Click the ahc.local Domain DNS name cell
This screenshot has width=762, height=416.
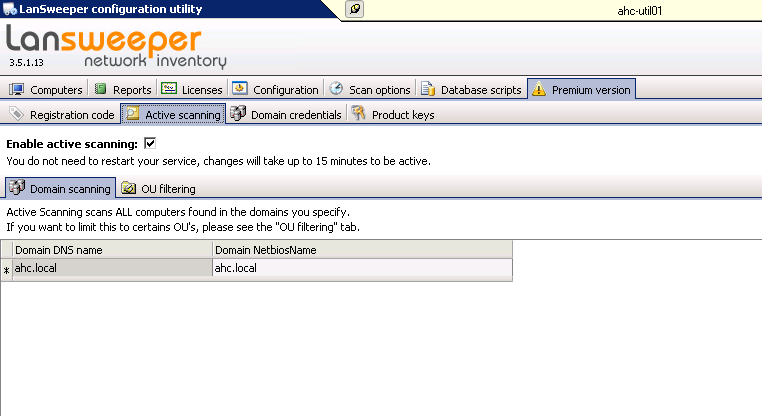pyautogui.click(x=111, y=268)
